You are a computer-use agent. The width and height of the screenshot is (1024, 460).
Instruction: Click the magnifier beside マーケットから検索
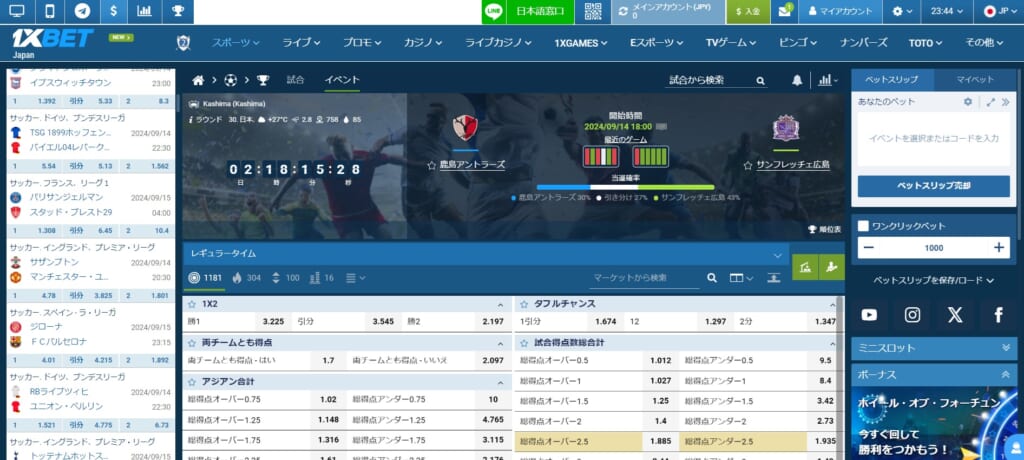click(x=712, y=278)
